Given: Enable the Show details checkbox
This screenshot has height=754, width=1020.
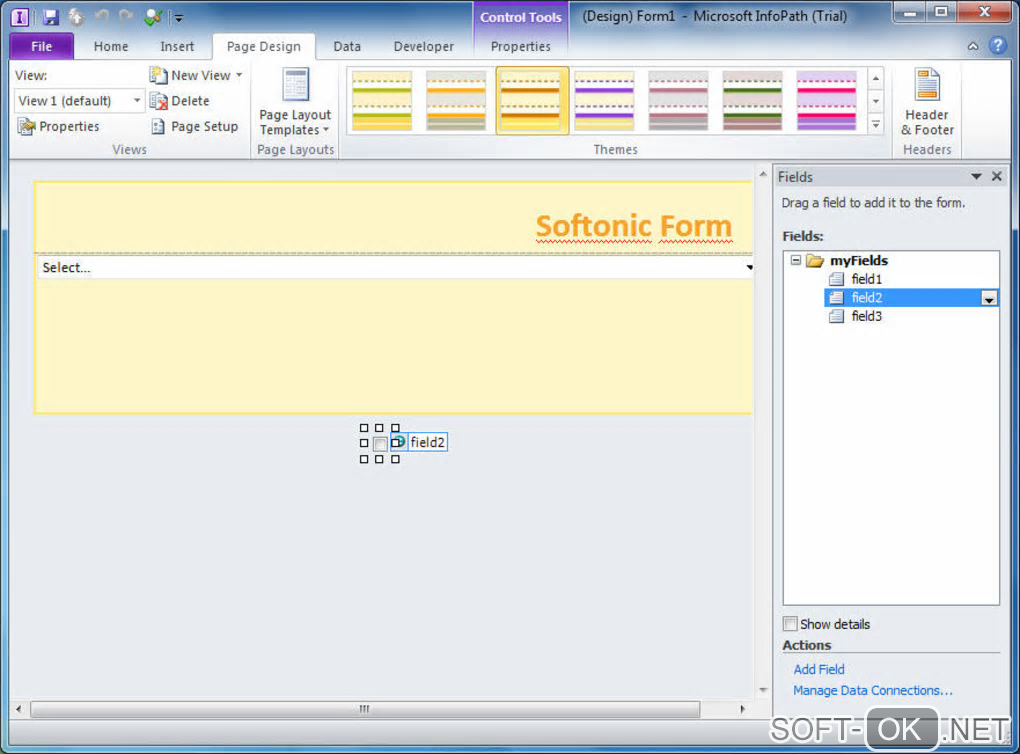Looking at the screenshot, I should pos(790,624).
